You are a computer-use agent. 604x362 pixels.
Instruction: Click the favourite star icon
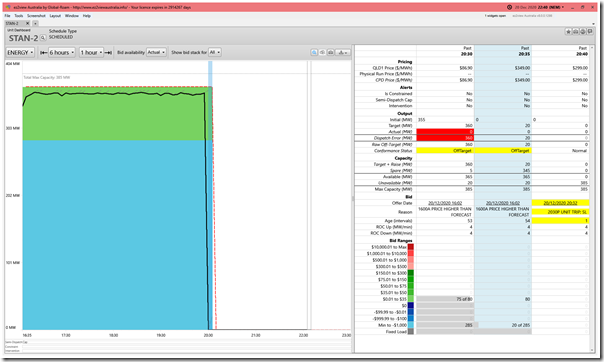(568, 32)
